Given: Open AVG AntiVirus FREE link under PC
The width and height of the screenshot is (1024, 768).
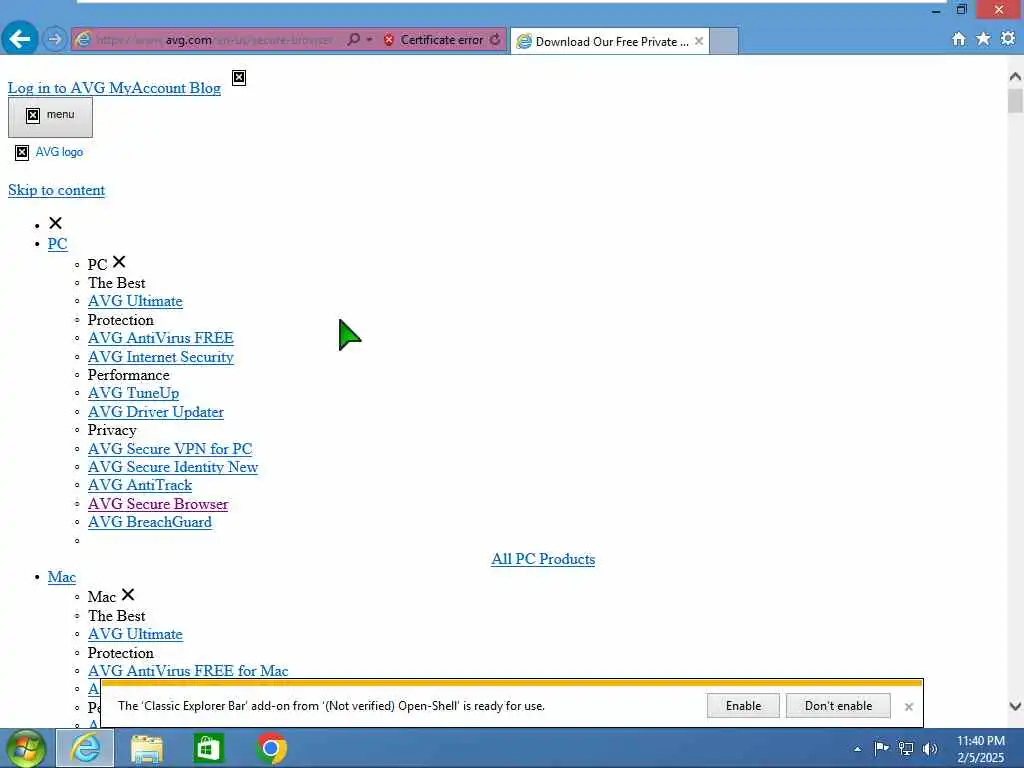Looking at the screenshot, I should pos(161,338).
